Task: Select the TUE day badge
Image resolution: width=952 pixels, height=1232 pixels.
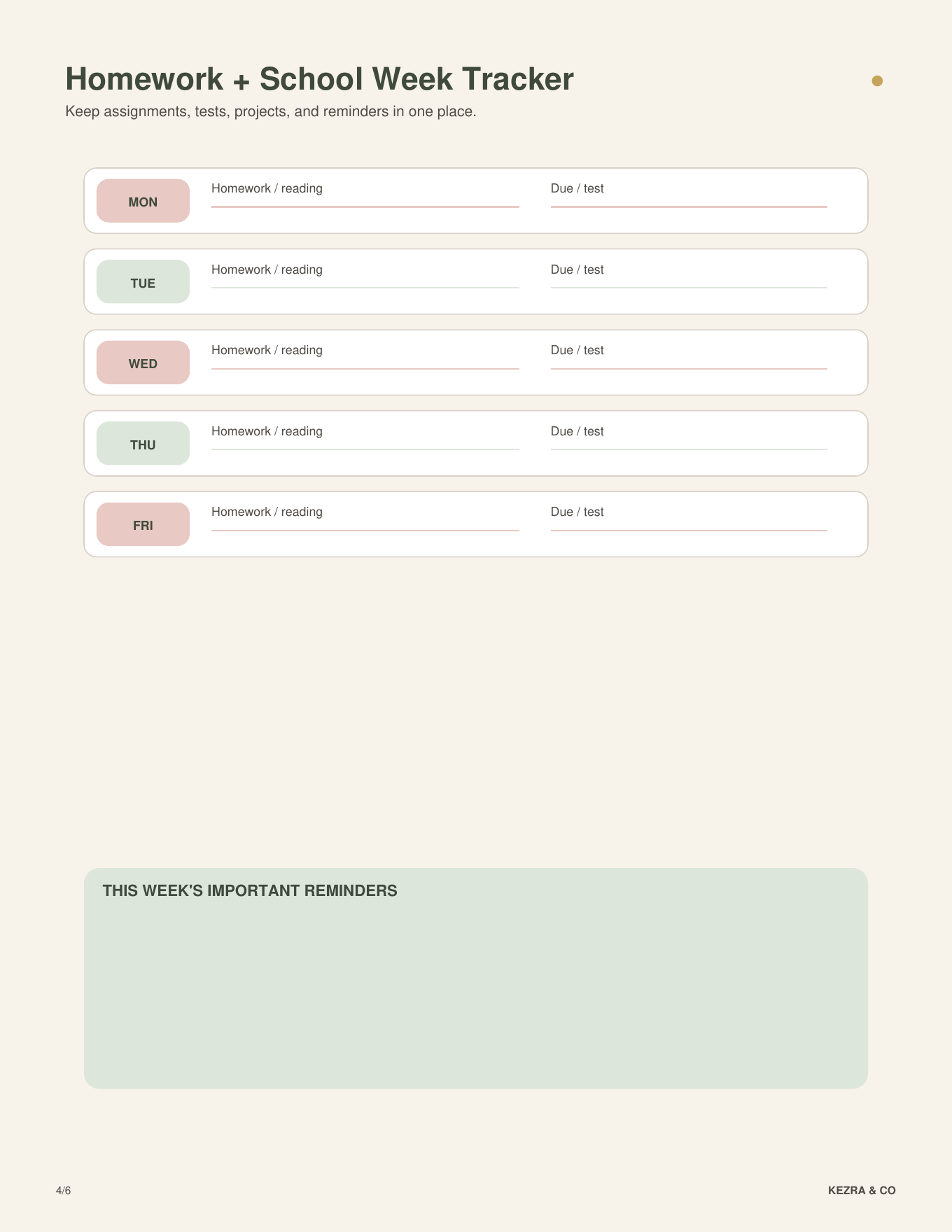Action: [143, 281]
